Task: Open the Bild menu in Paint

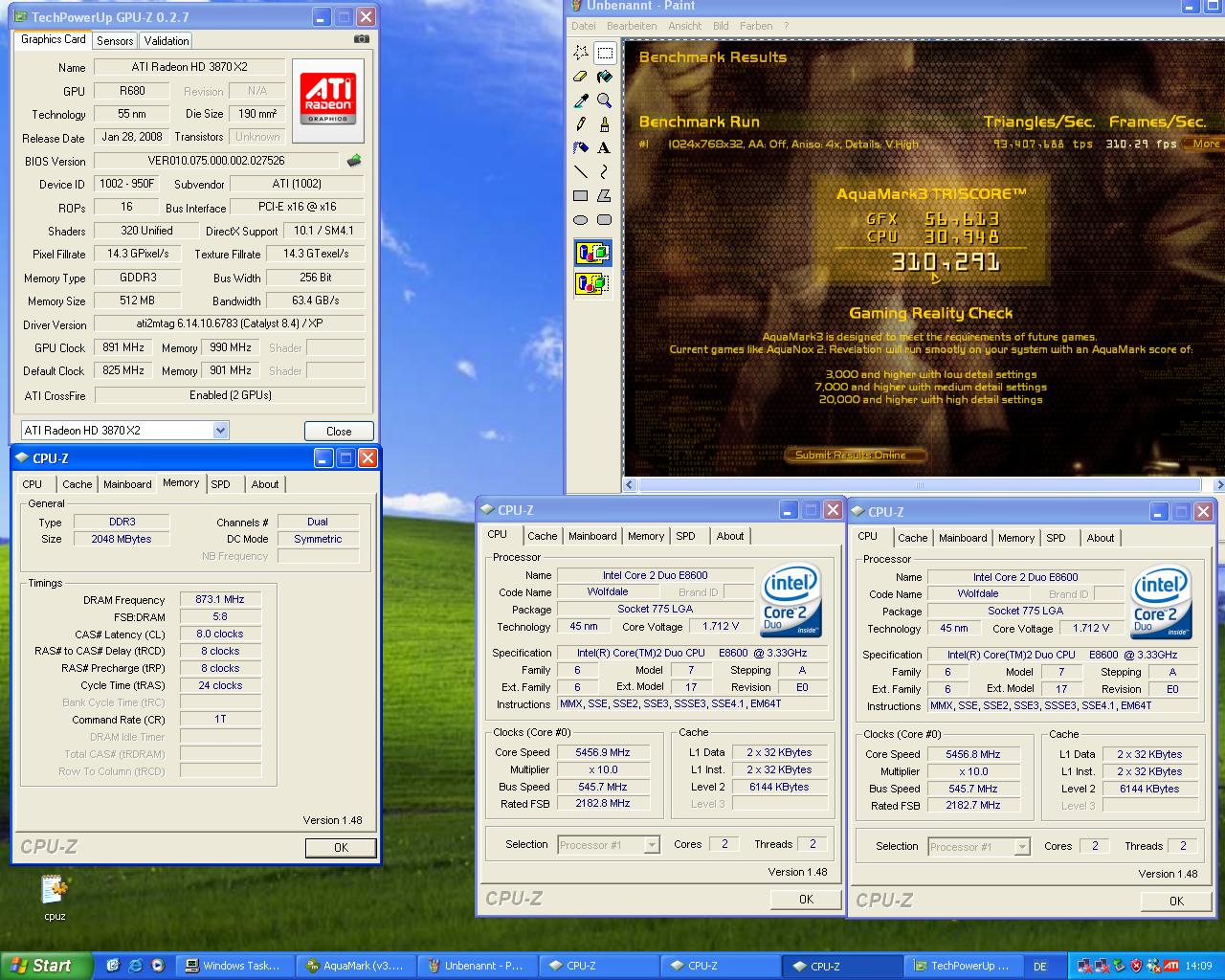Action: (721, 26)
